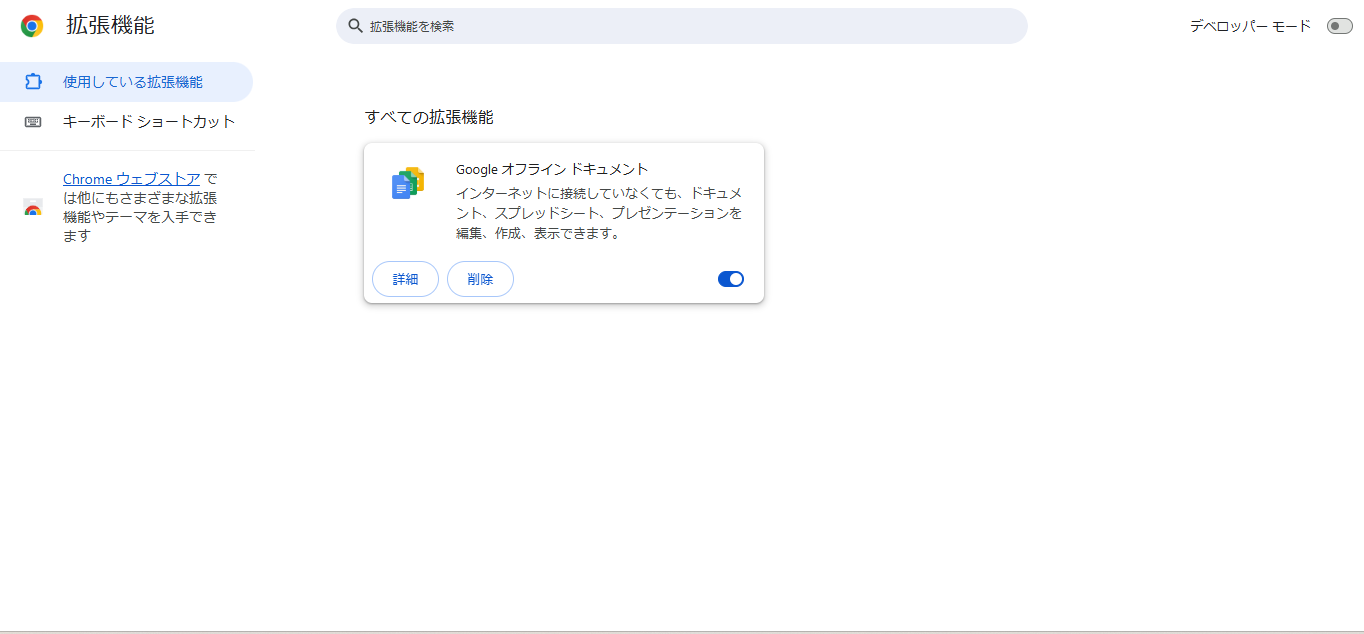The image size is (1364, 634).
Task: Select キーボード ショートカット in the sidebar
Action: 149,122
